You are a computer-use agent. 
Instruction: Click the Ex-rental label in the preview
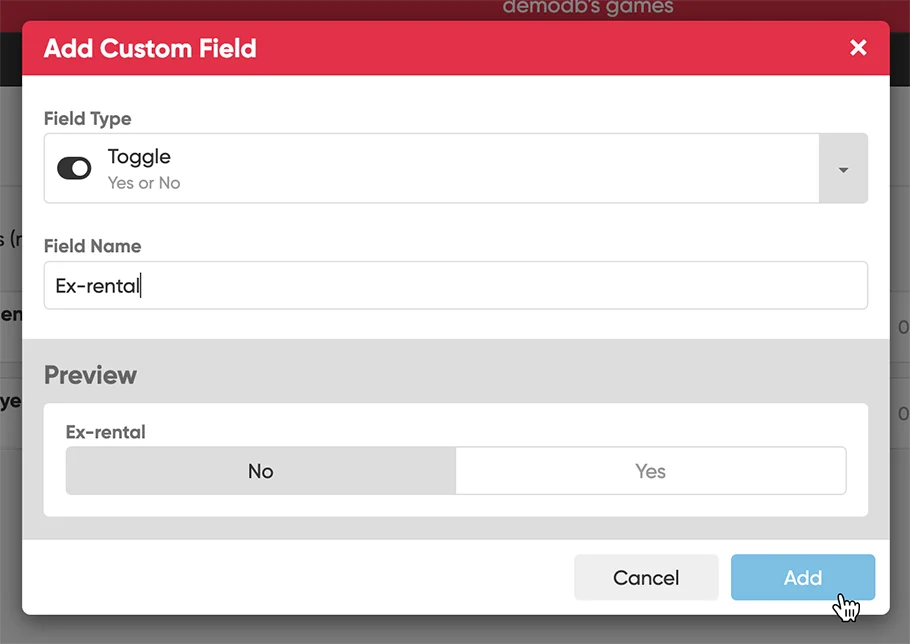(x=105, y=432)
